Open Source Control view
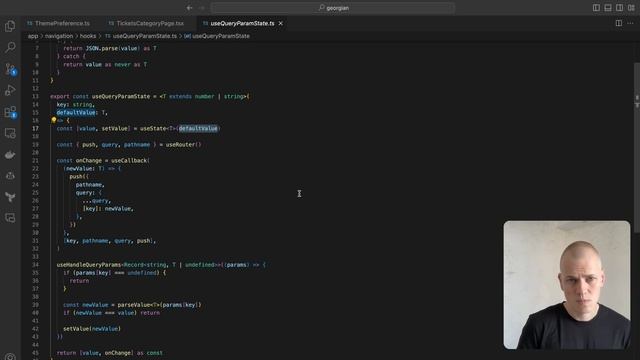This screenshot has height=360, width=640. (x=10, y=69)
